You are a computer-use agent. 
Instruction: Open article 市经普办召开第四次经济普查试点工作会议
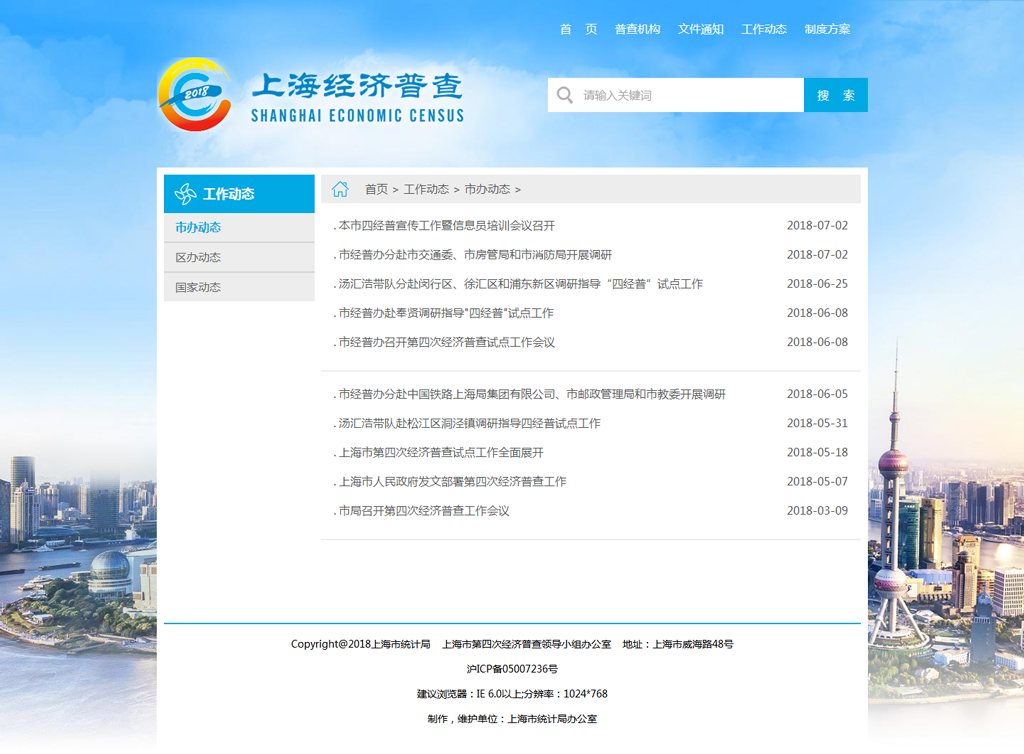[447, 342]
